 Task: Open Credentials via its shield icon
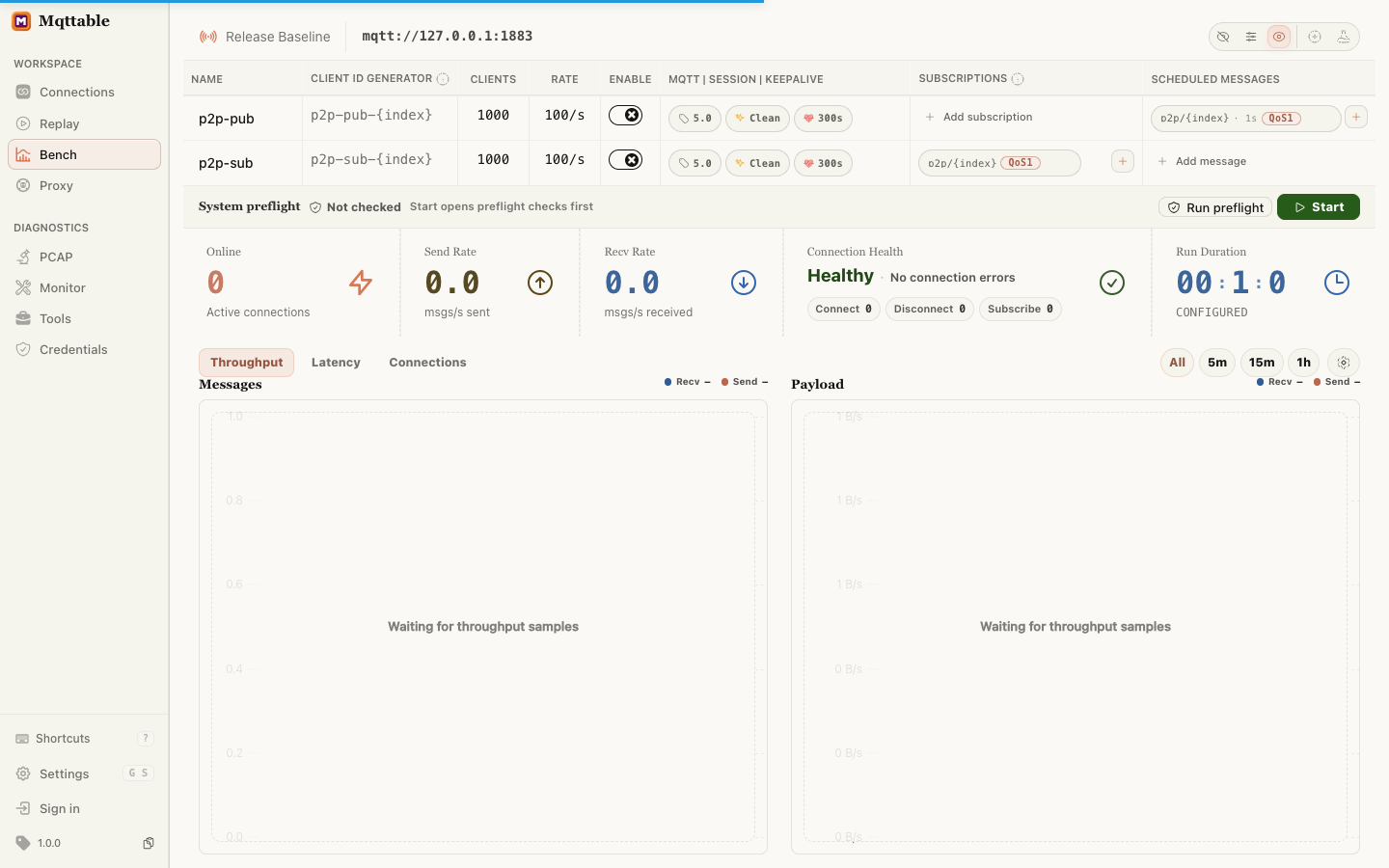(23, 349)
